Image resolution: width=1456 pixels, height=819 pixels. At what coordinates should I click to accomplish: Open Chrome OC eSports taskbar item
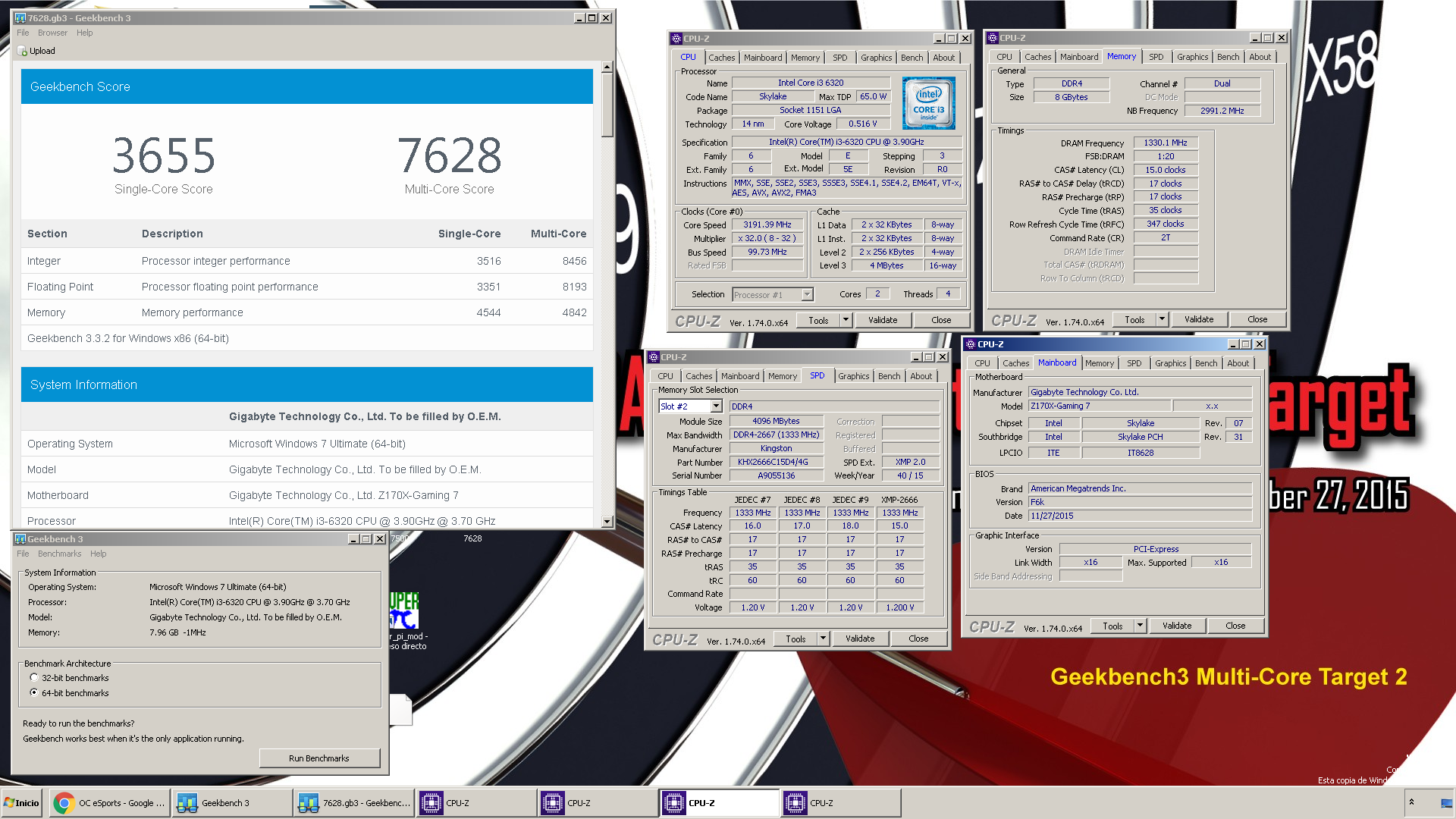(110, 803)
